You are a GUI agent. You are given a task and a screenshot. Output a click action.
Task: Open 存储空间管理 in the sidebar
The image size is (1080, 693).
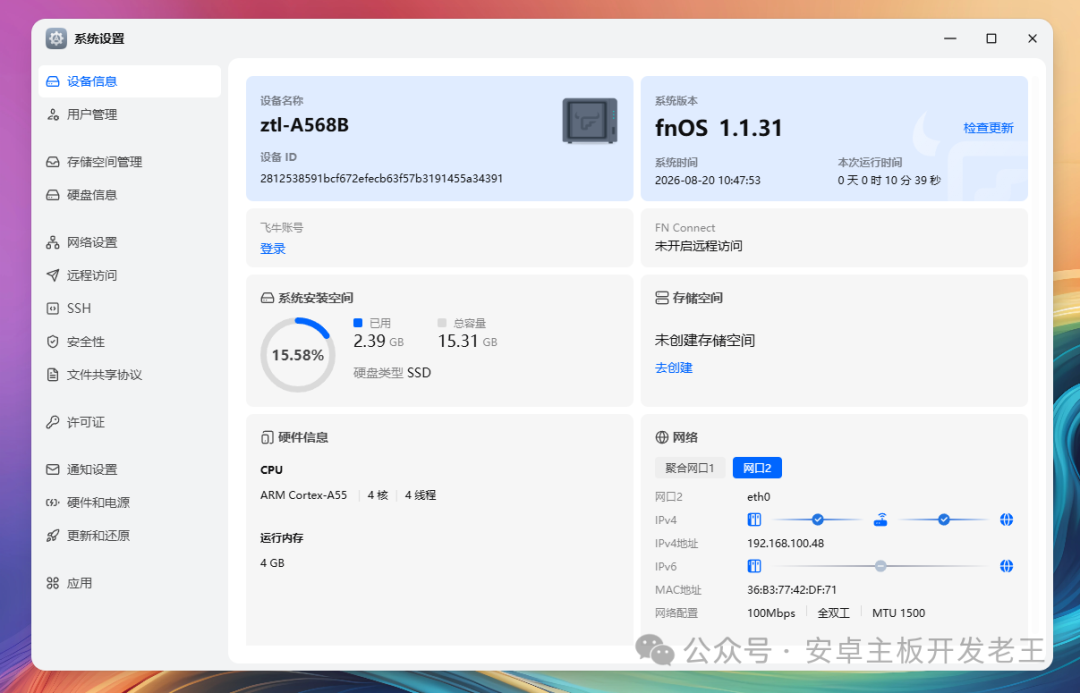tap(130, 162)
